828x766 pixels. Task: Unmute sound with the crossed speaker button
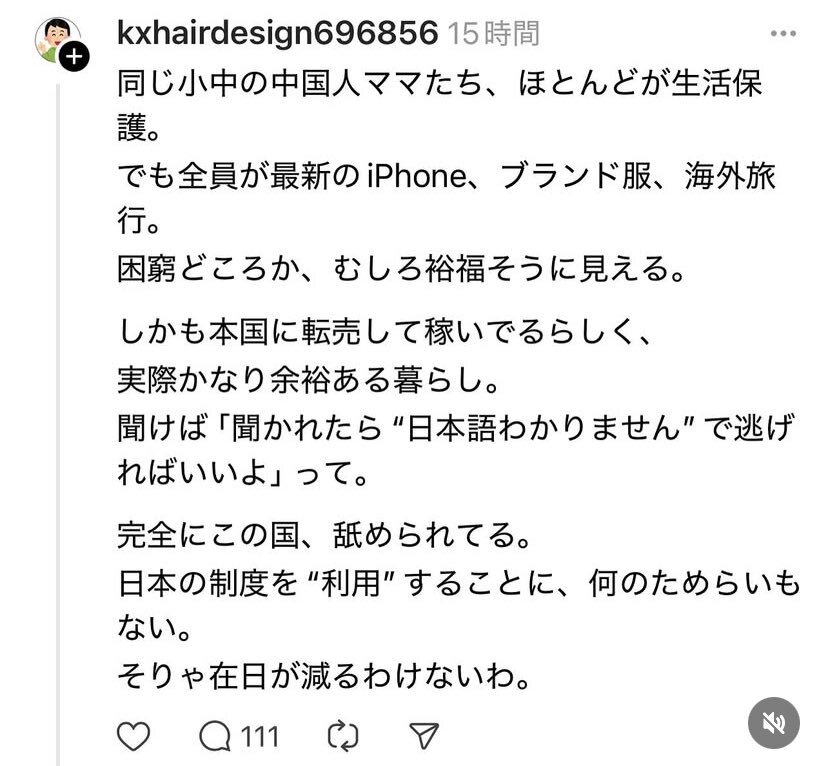click(774, 723)
